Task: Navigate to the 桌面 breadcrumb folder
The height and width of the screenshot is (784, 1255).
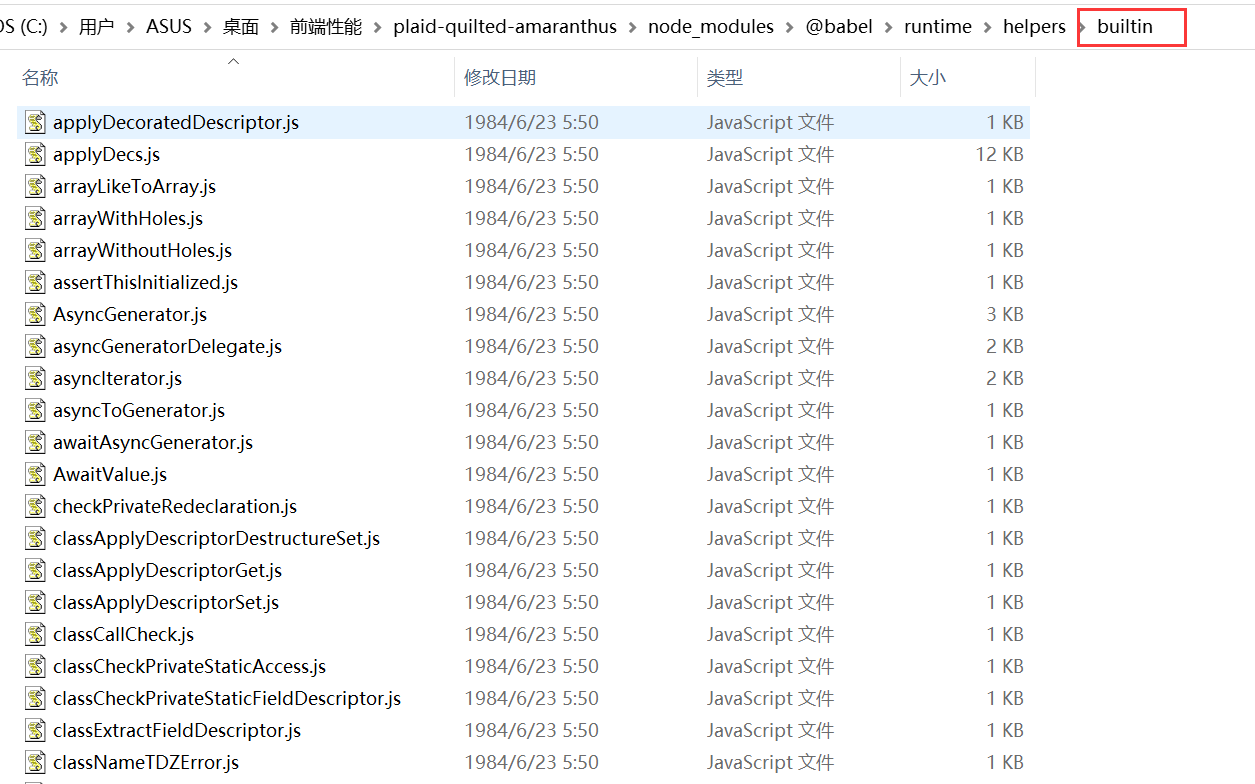Action: [241, 27]
